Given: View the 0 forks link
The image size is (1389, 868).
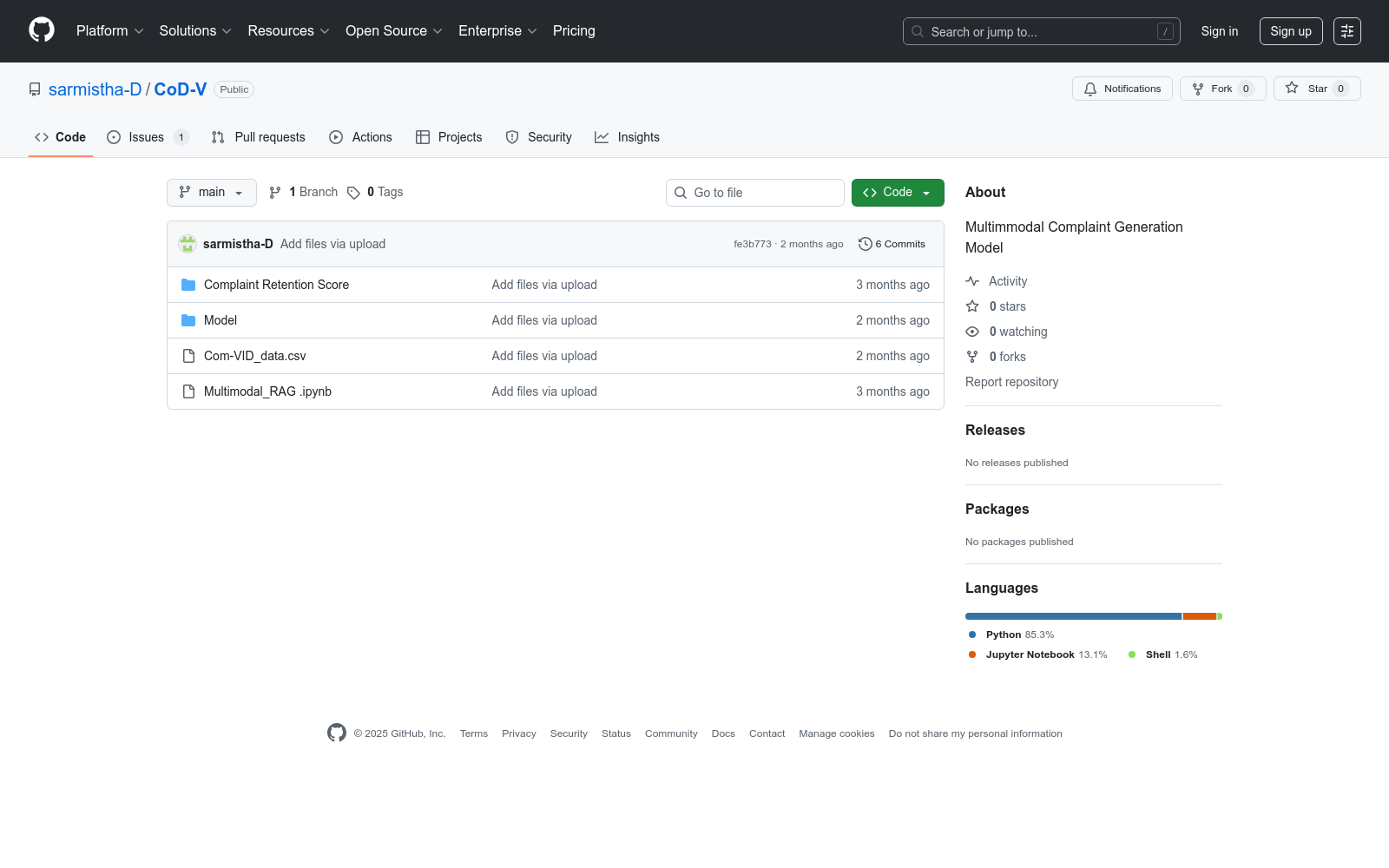Looking at the screenshot, I should pos(996,357).
